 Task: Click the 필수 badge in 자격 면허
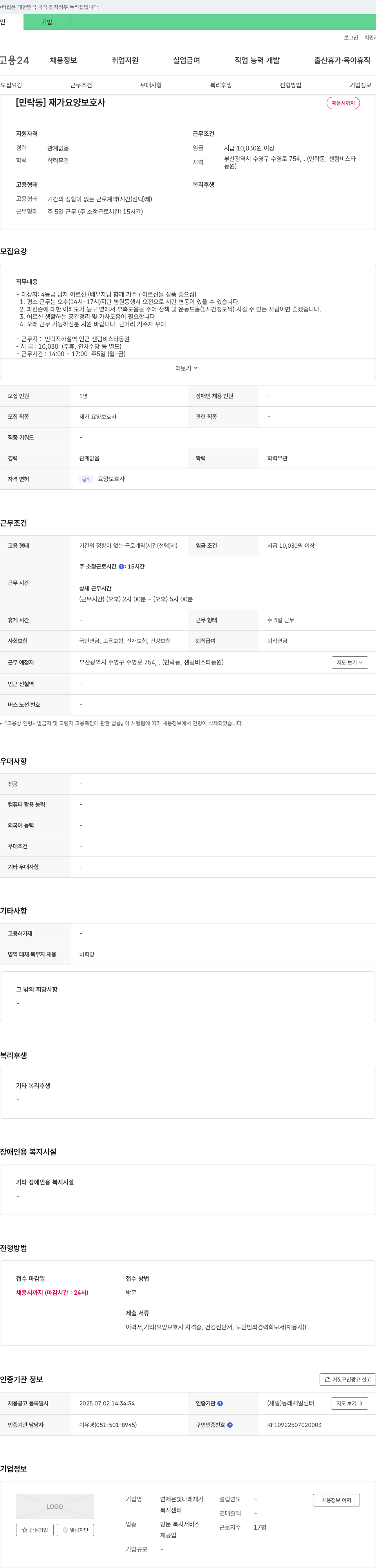86,479
